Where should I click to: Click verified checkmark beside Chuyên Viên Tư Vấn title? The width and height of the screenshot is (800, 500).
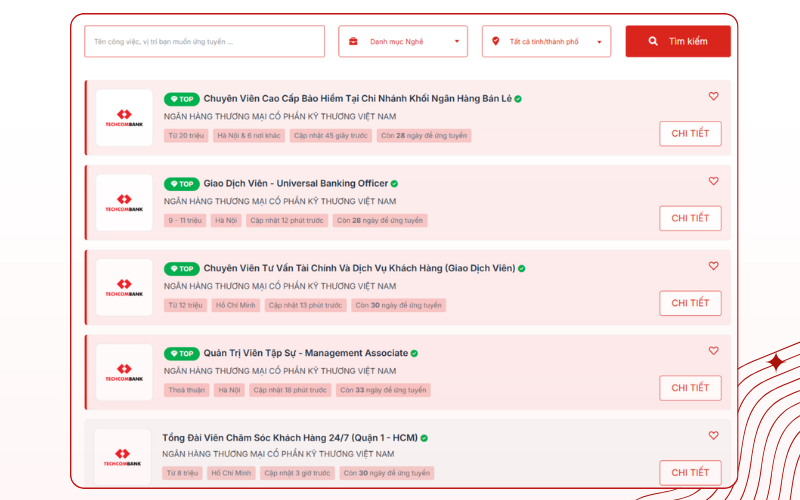[x=521, y=268]
